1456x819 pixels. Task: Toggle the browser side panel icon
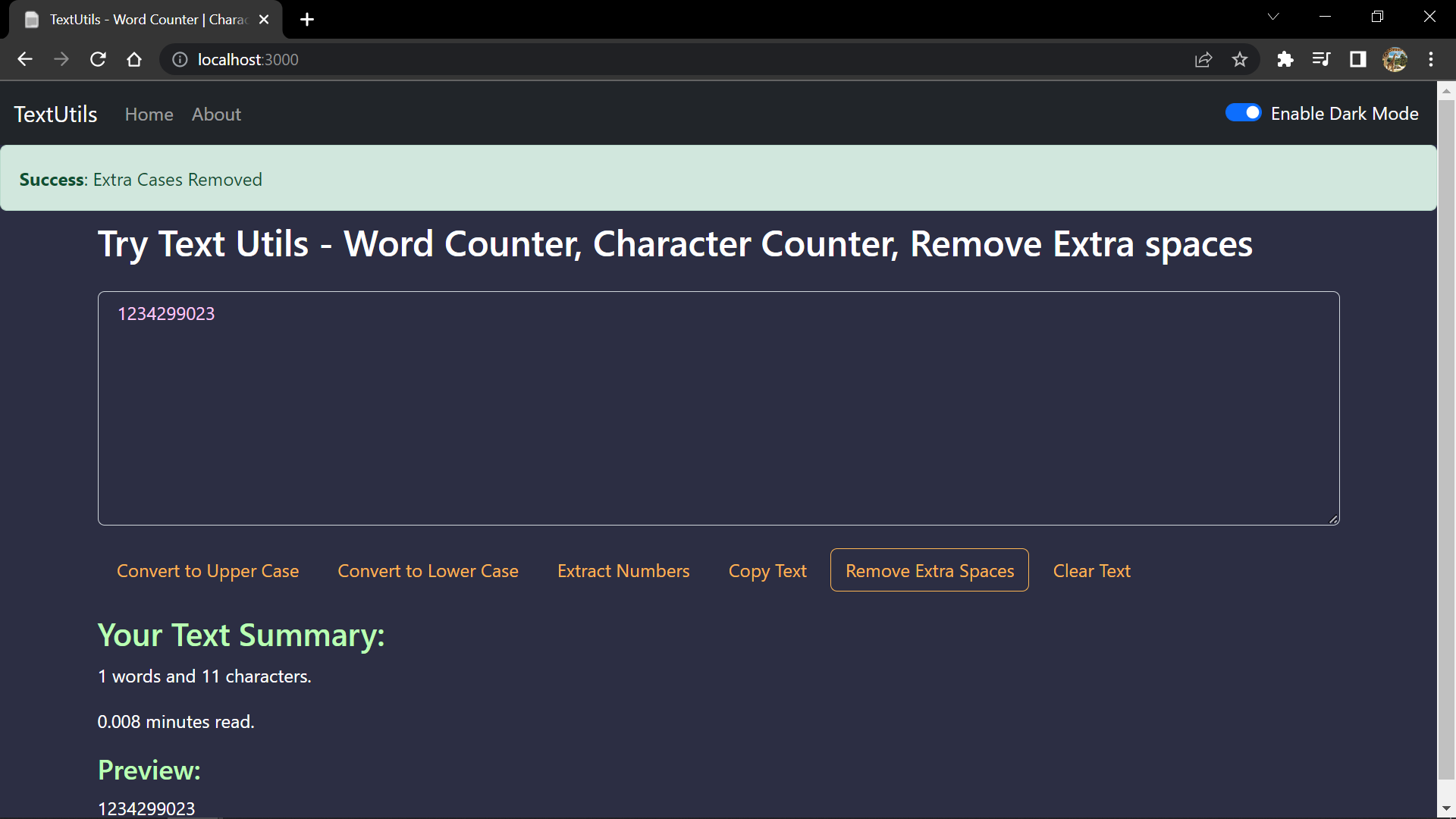(x=1357, y=59)
